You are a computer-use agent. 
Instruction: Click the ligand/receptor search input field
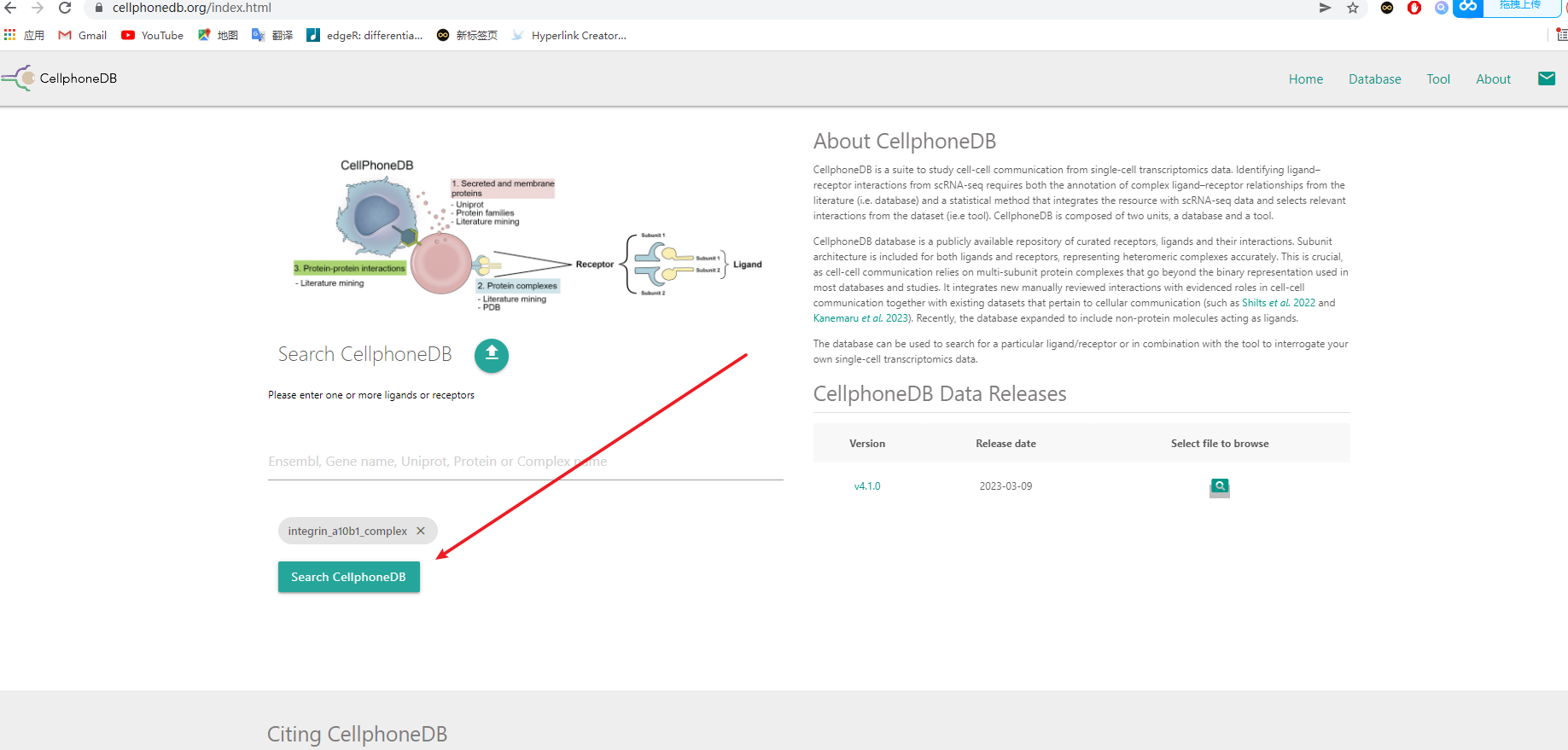click(x=525, y=462)
